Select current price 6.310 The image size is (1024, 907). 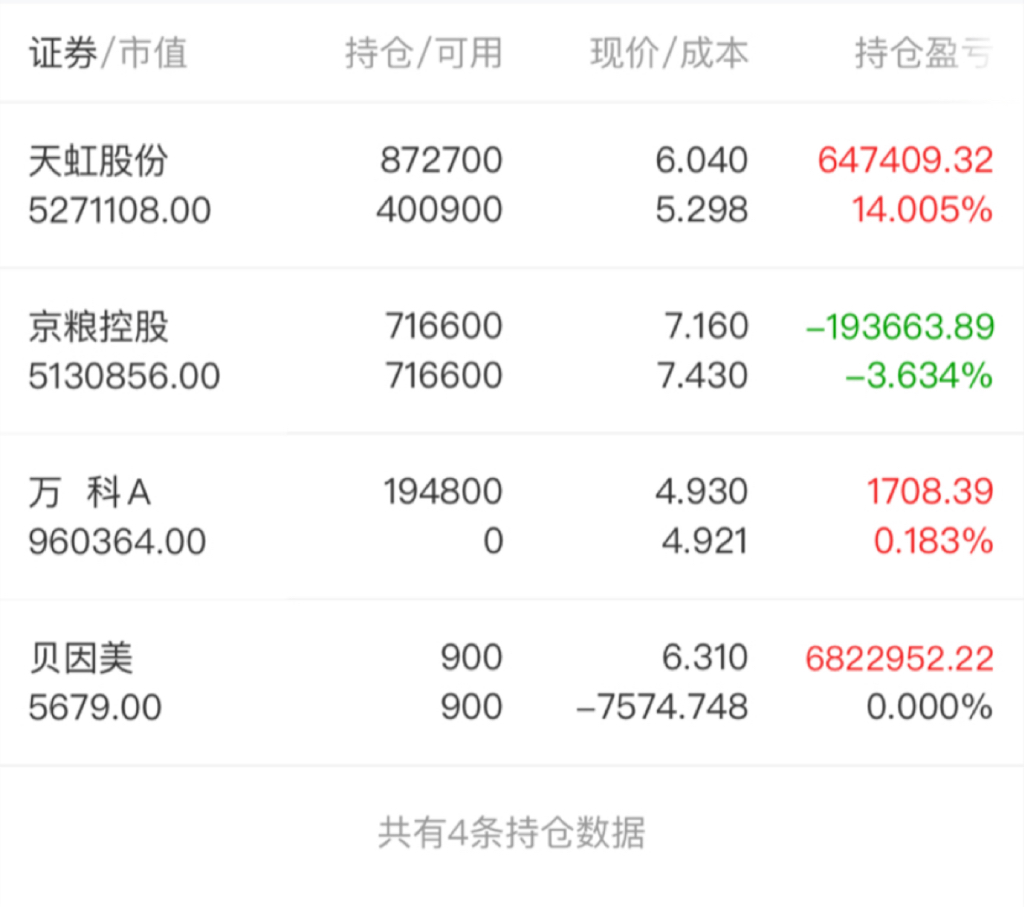(x=705, y=657)
